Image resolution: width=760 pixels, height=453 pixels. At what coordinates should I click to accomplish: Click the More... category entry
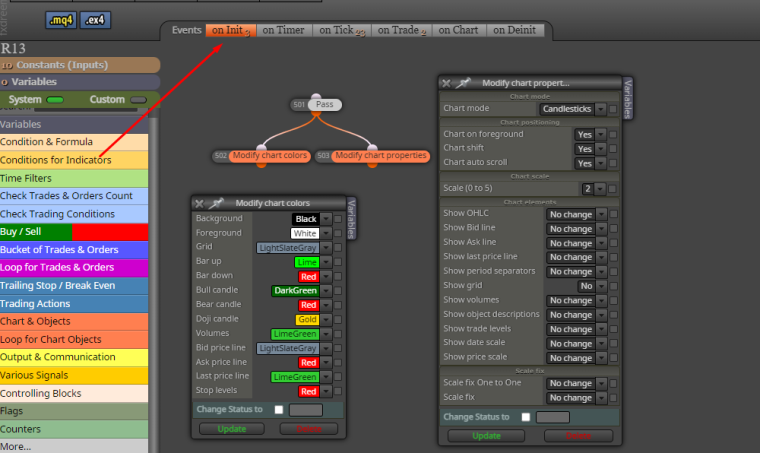(74, 446)
